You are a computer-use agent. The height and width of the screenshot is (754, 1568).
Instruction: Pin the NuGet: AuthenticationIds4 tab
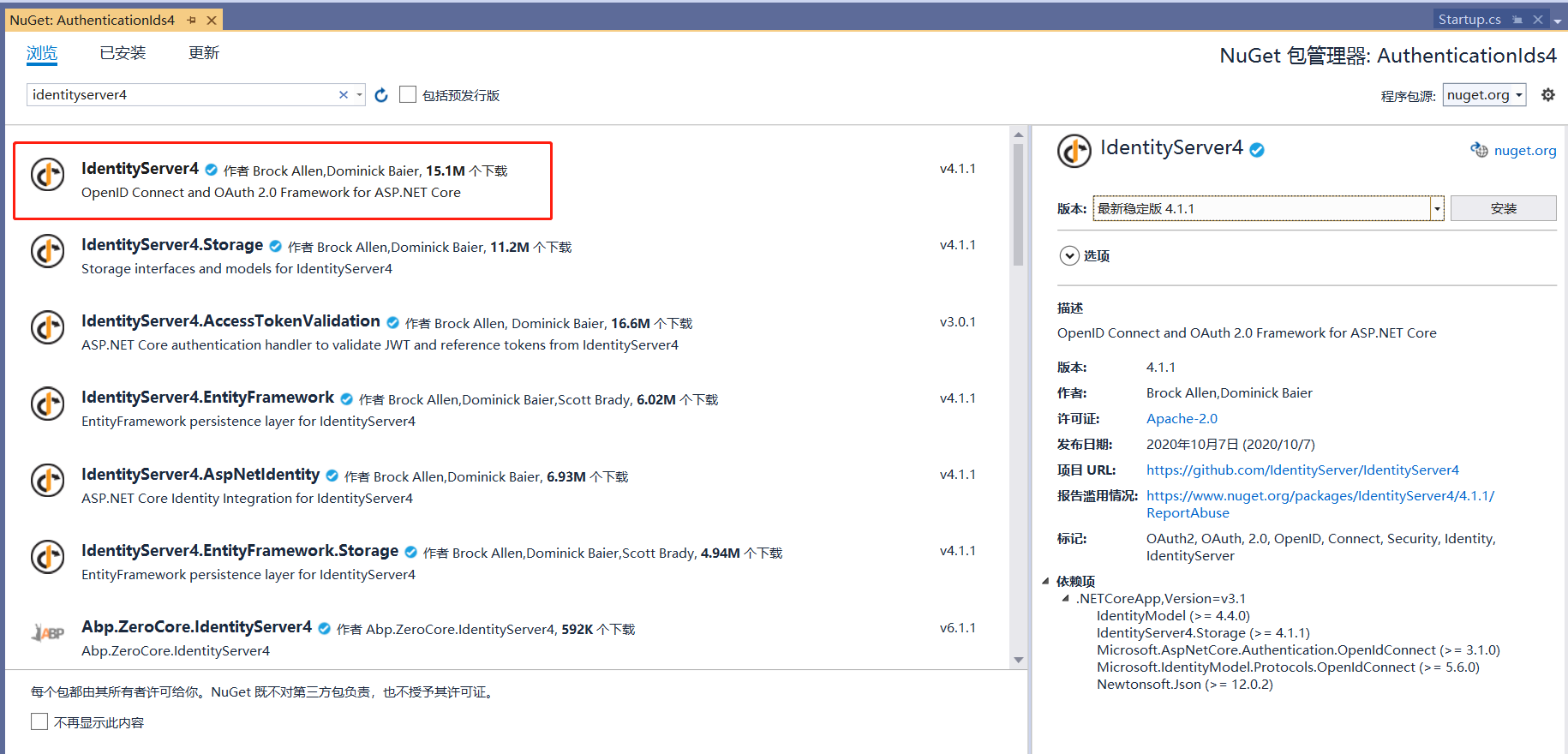(192, 20)
